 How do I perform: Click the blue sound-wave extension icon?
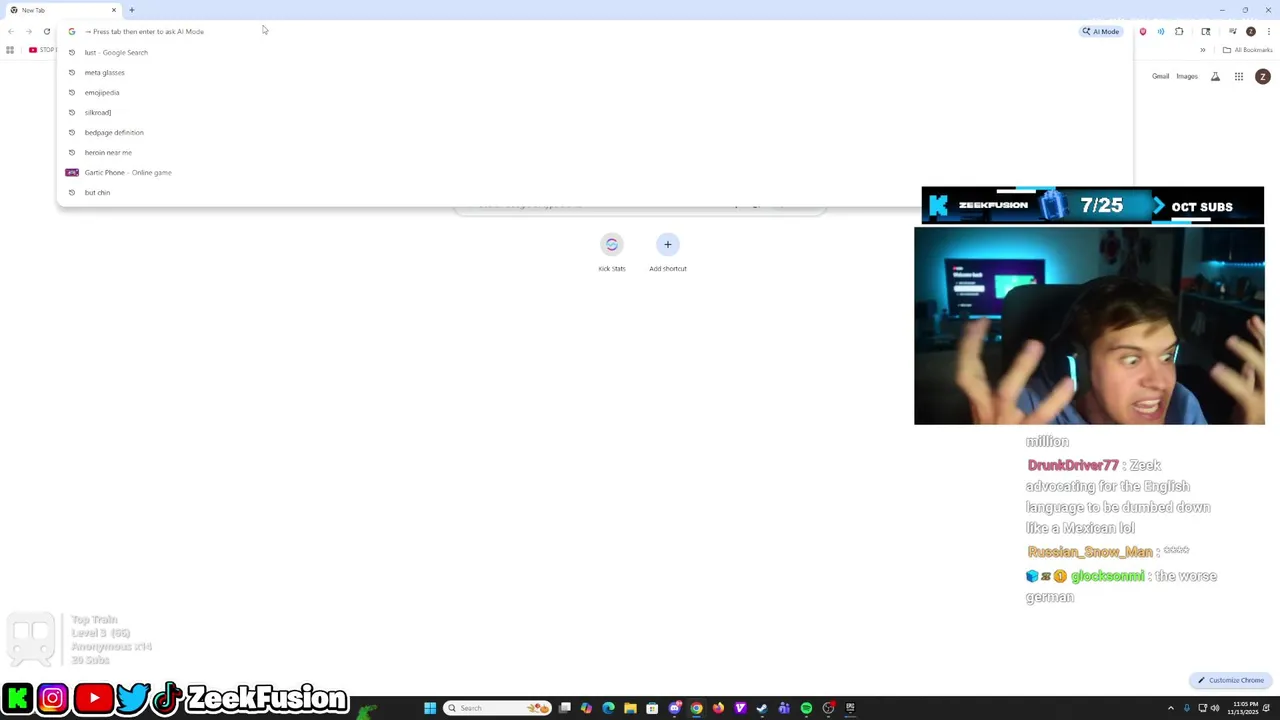coord(1161,32)
